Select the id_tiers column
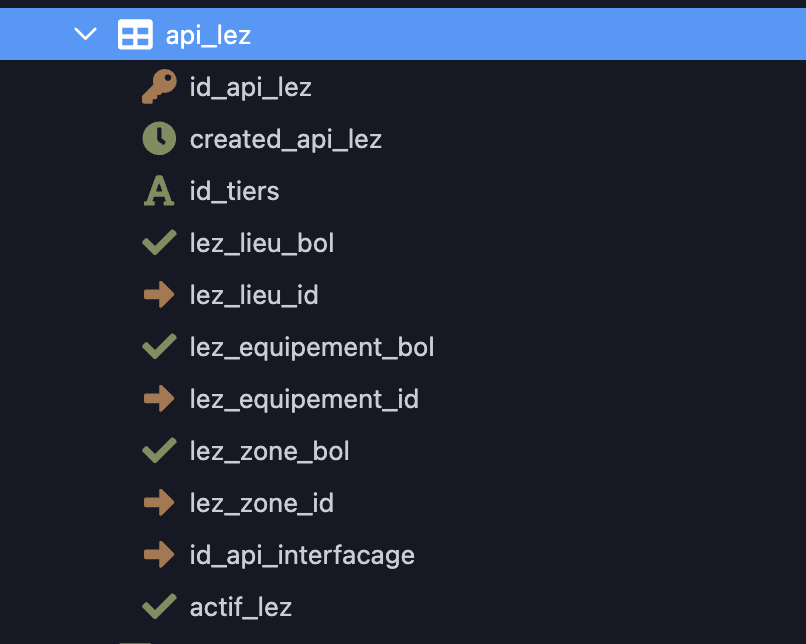The height and width of the screenshot is (644, 806). (234, 191)
